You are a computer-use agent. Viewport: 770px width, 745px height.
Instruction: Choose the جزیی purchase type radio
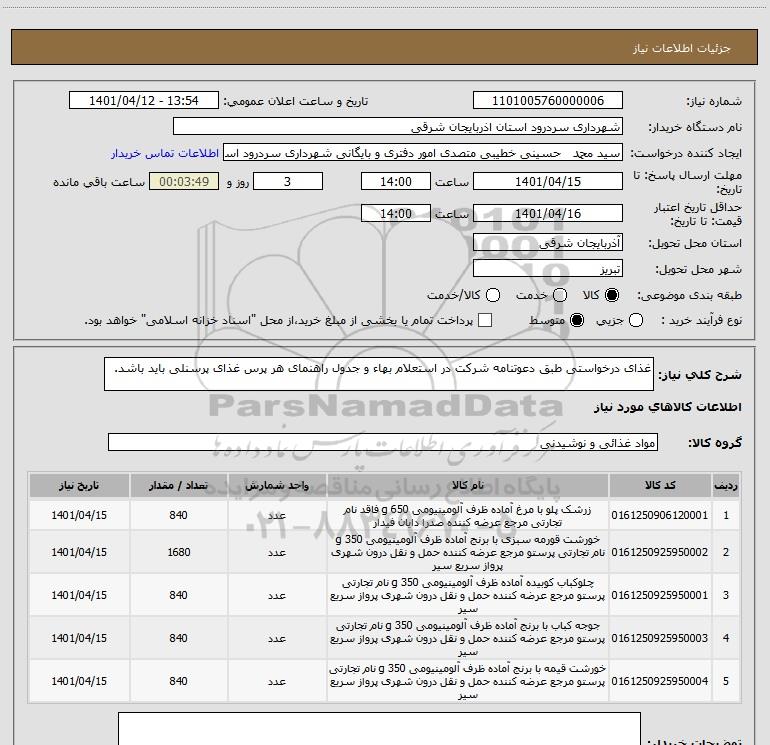coord(635,320)
